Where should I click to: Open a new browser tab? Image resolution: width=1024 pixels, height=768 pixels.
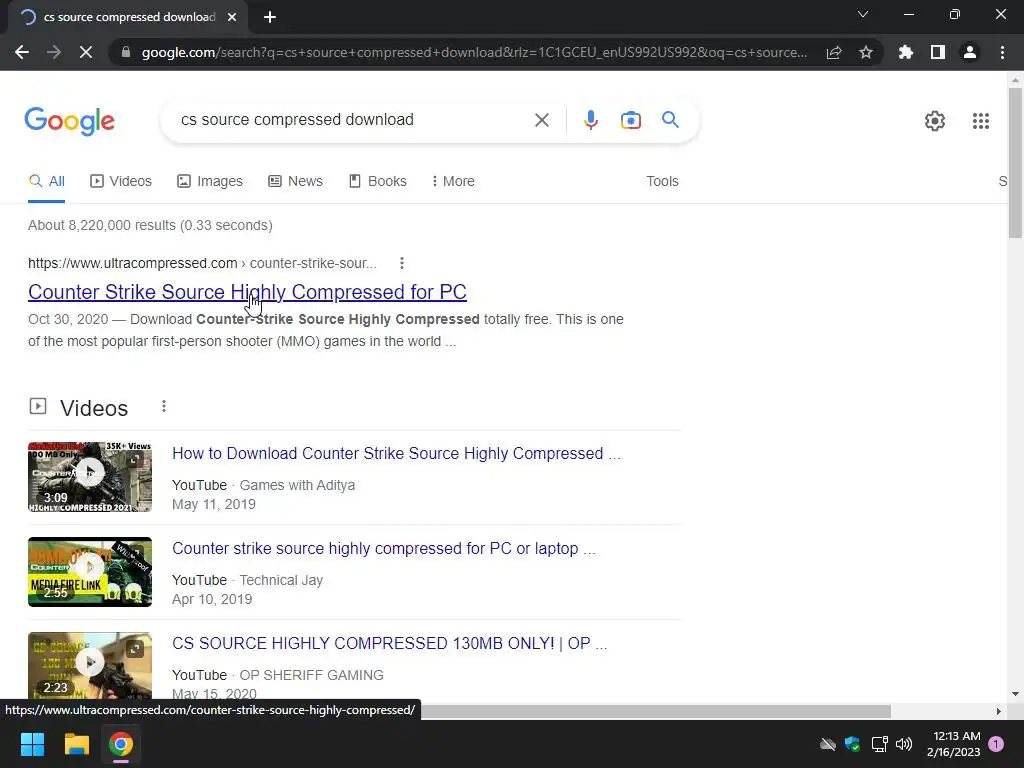tap(270, 17)
